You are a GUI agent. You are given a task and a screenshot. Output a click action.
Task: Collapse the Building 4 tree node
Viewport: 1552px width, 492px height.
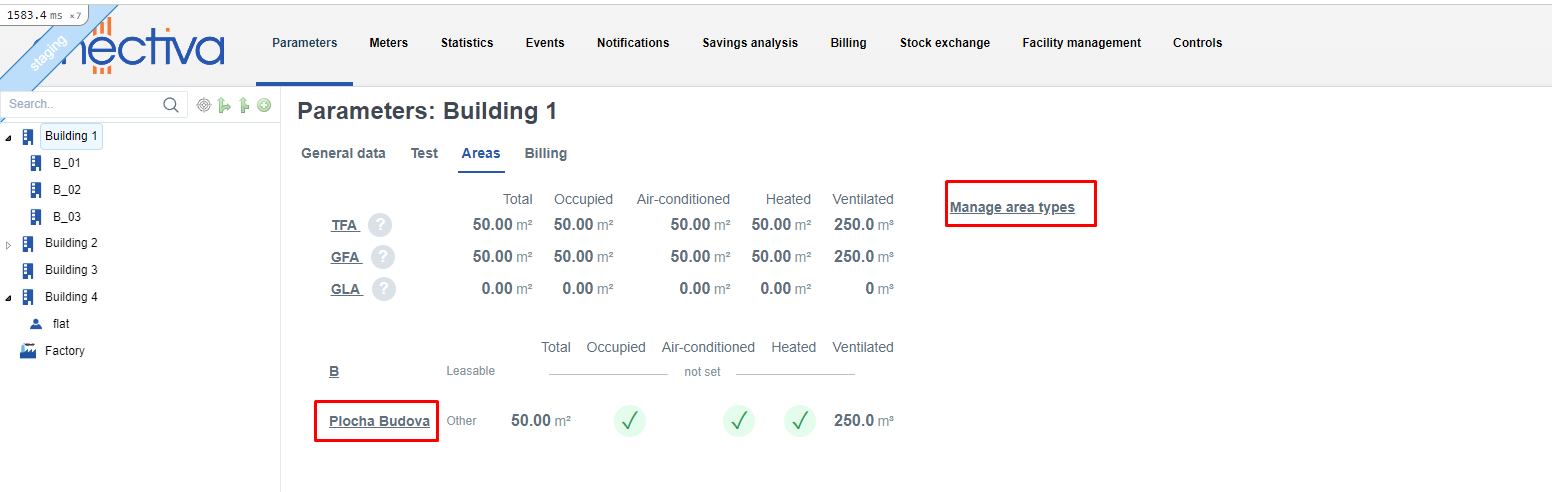tap(9, 298)
